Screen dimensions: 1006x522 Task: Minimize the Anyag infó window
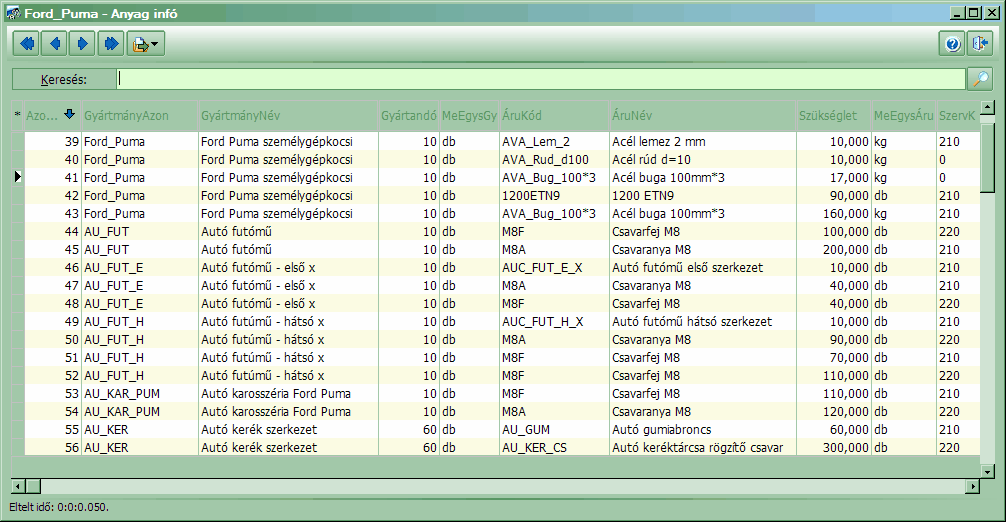tap(958, 13)
